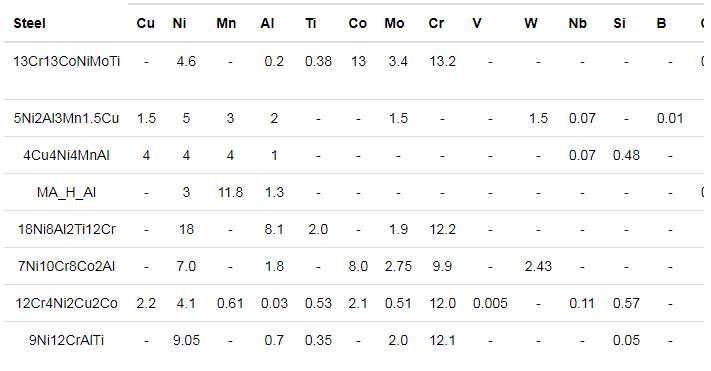Click the Cr column header
The width and height of the screenshot is (711, 371).
point(436,23)
